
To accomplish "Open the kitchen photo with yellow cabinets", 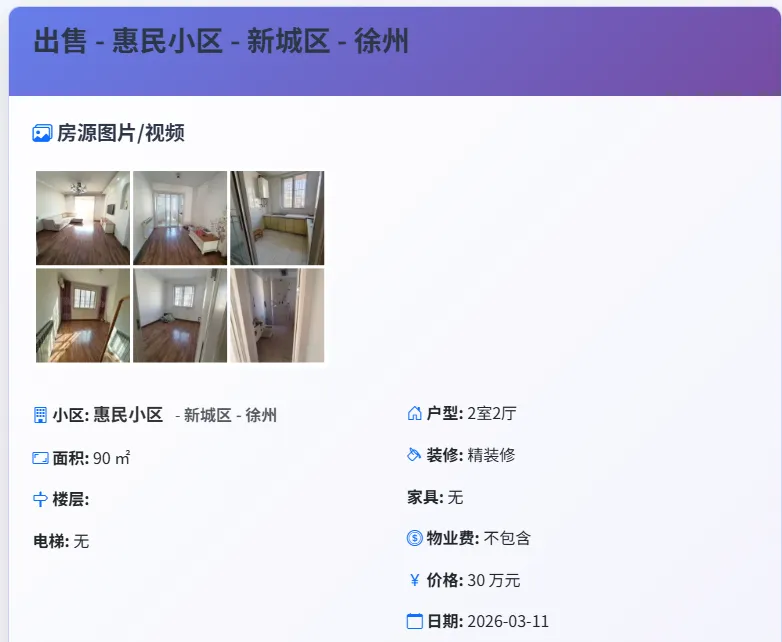I will (277, 218).
